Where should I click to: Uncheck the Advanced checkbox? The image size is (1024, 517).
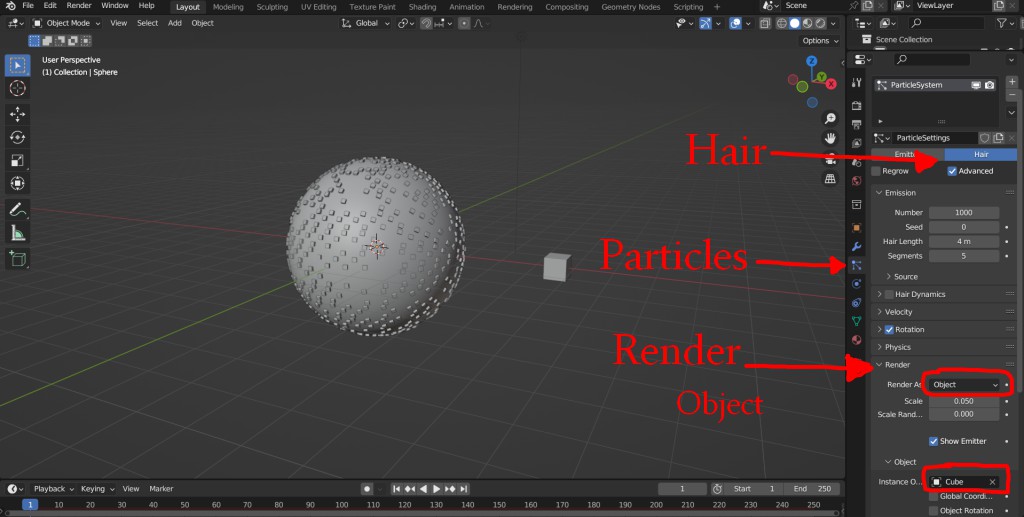pos(952,171)
